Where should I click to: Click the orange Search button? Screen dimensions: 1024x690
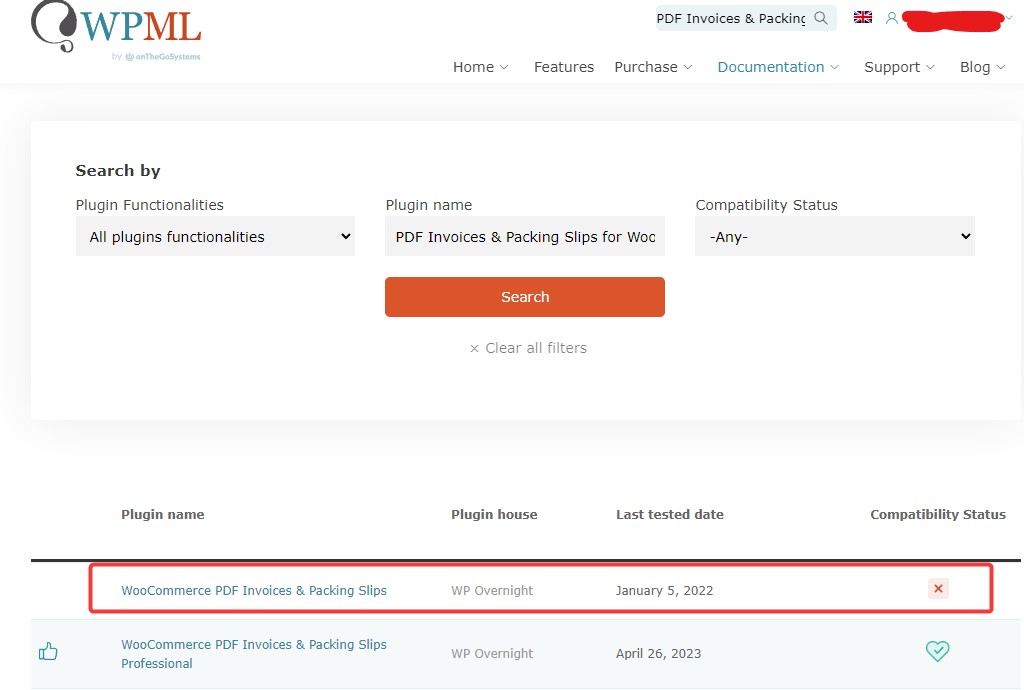[525, 297]
